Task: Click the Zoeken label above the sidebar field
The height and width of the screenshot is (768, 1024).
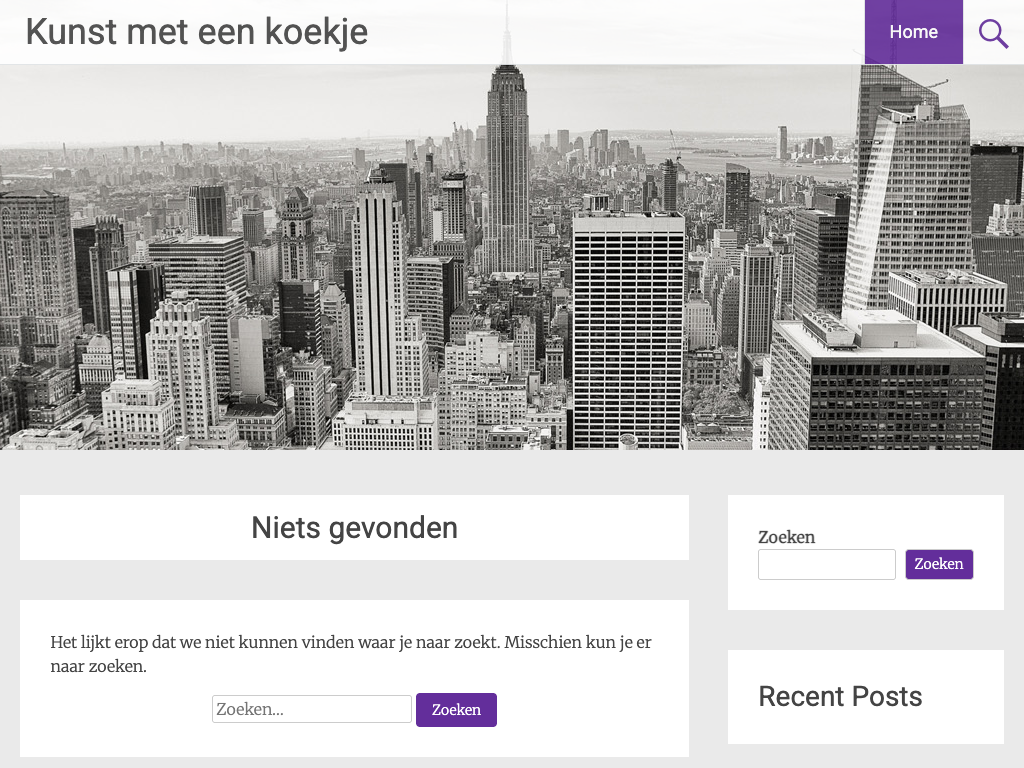Action: pyautogui.click(x=786, y=537)
